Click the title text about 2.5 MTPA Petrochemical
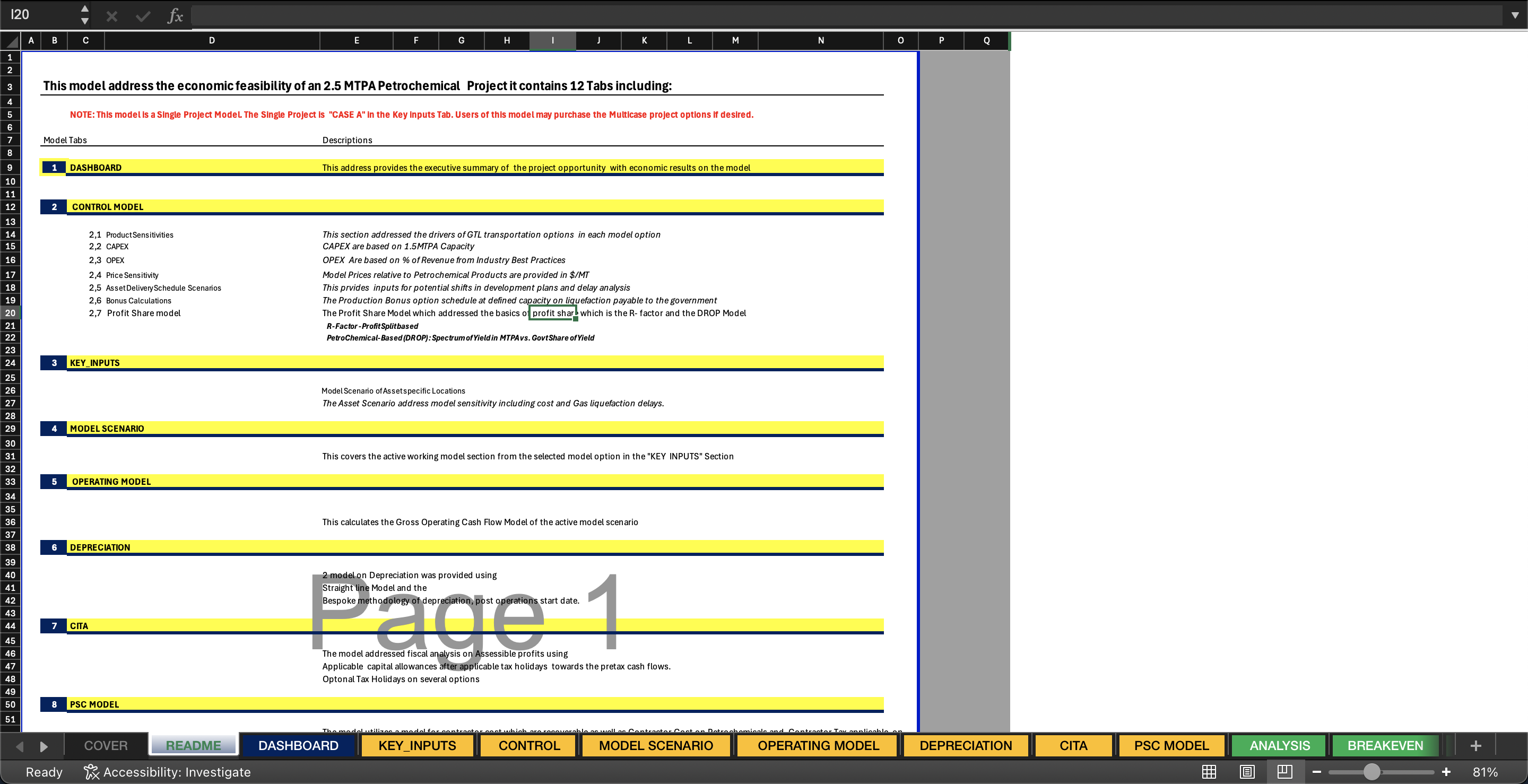 tap(357, 86)
